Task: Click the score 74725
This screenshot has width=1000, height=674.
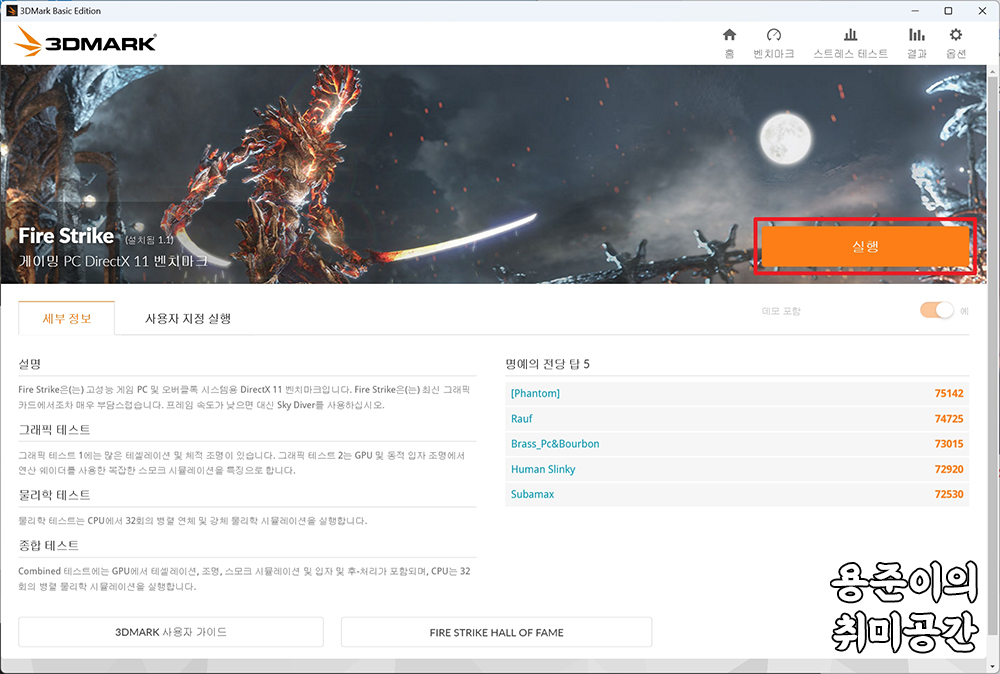Action: tap(948, 419)
